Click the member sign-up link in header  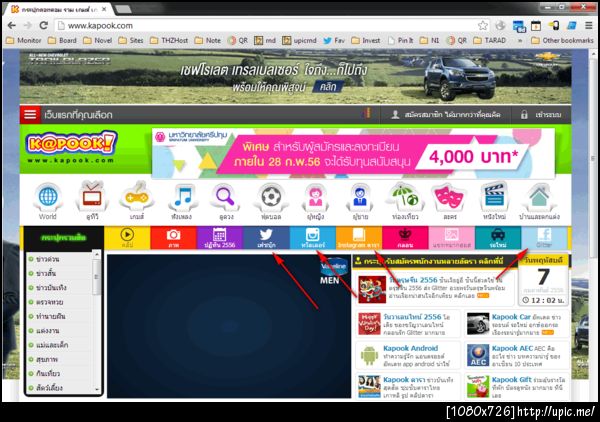445,114
